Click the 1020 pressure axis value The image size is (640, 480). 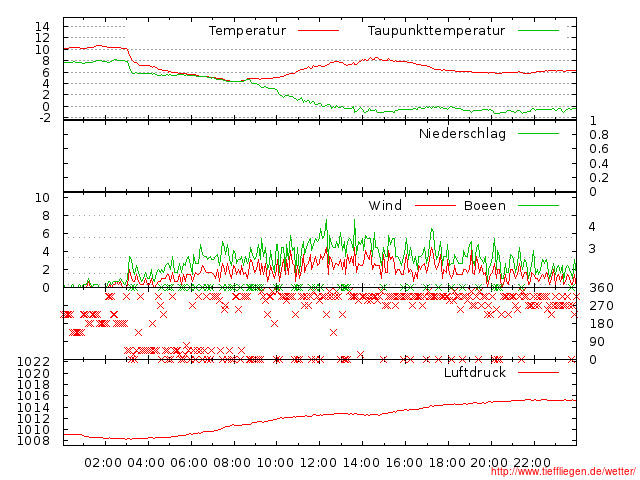33,373
